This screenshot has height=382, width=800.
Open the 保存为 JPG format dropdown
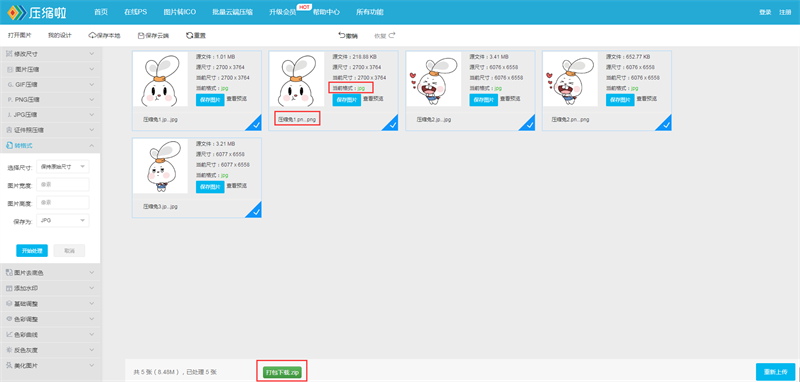(63, 220)
